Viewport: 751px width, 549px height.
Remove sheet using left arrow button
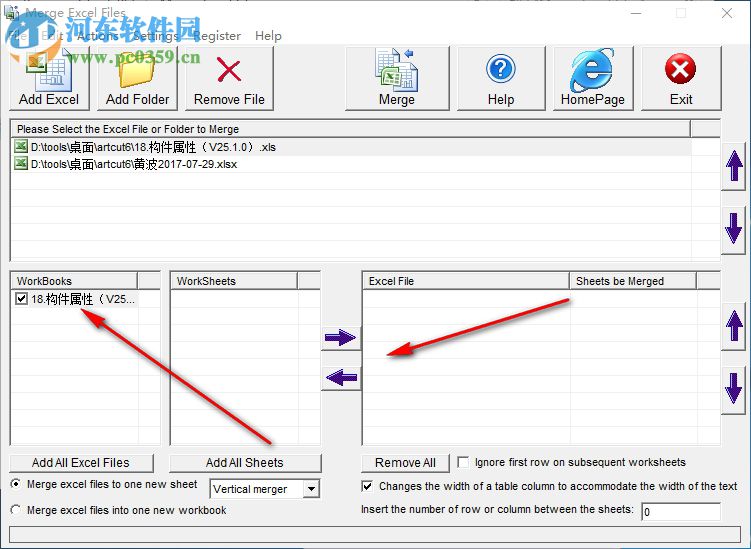[x=341, y=377]
